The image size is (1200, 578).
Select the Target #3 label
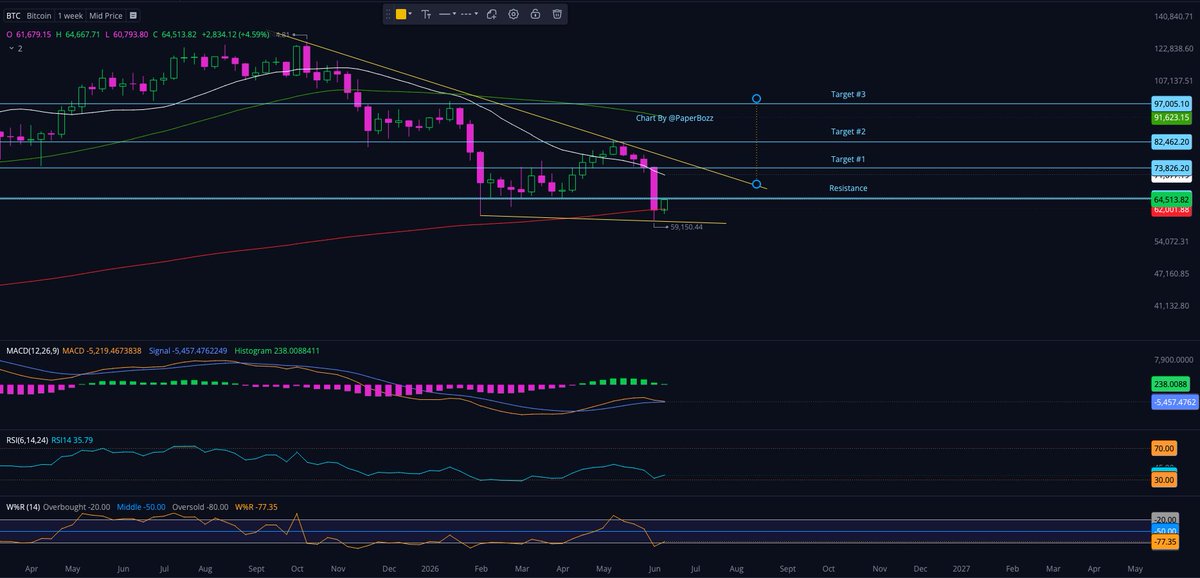pos(848,94)
